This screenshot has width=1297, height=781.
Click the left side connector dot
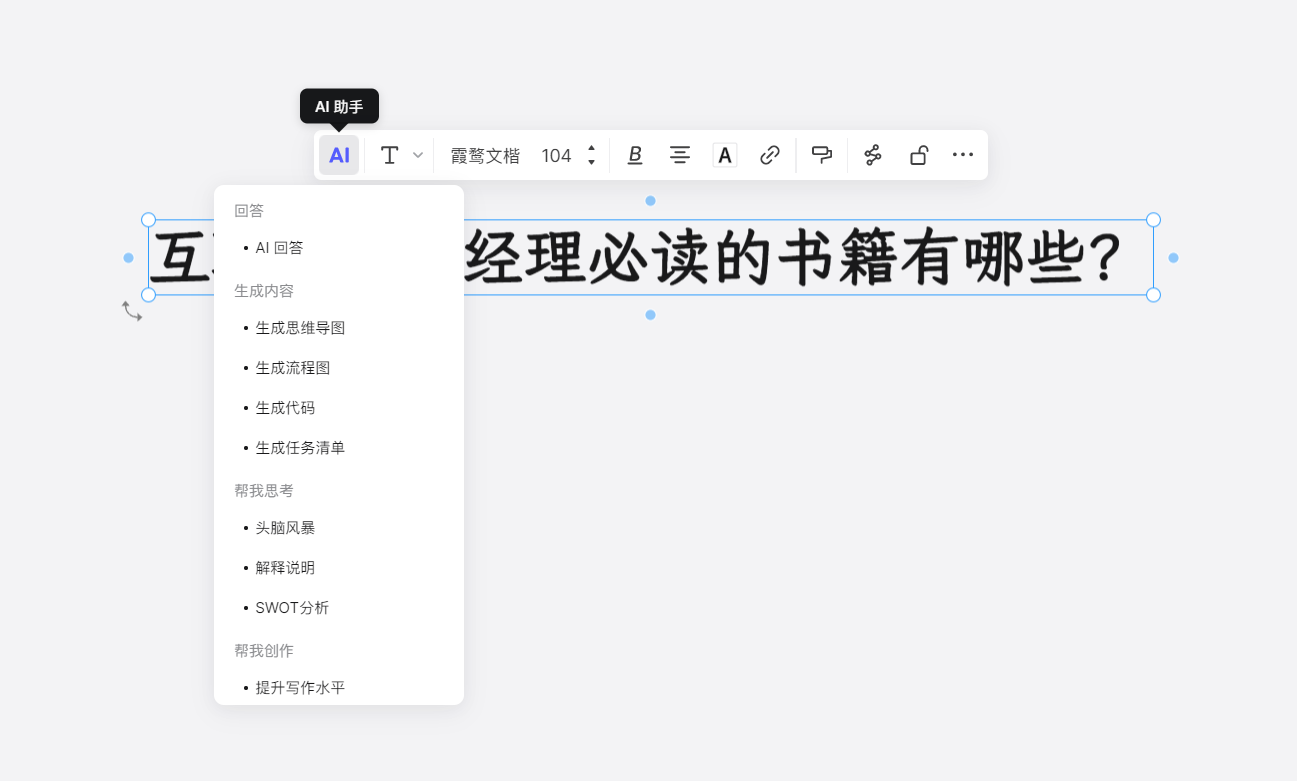(x=128, y=258)
